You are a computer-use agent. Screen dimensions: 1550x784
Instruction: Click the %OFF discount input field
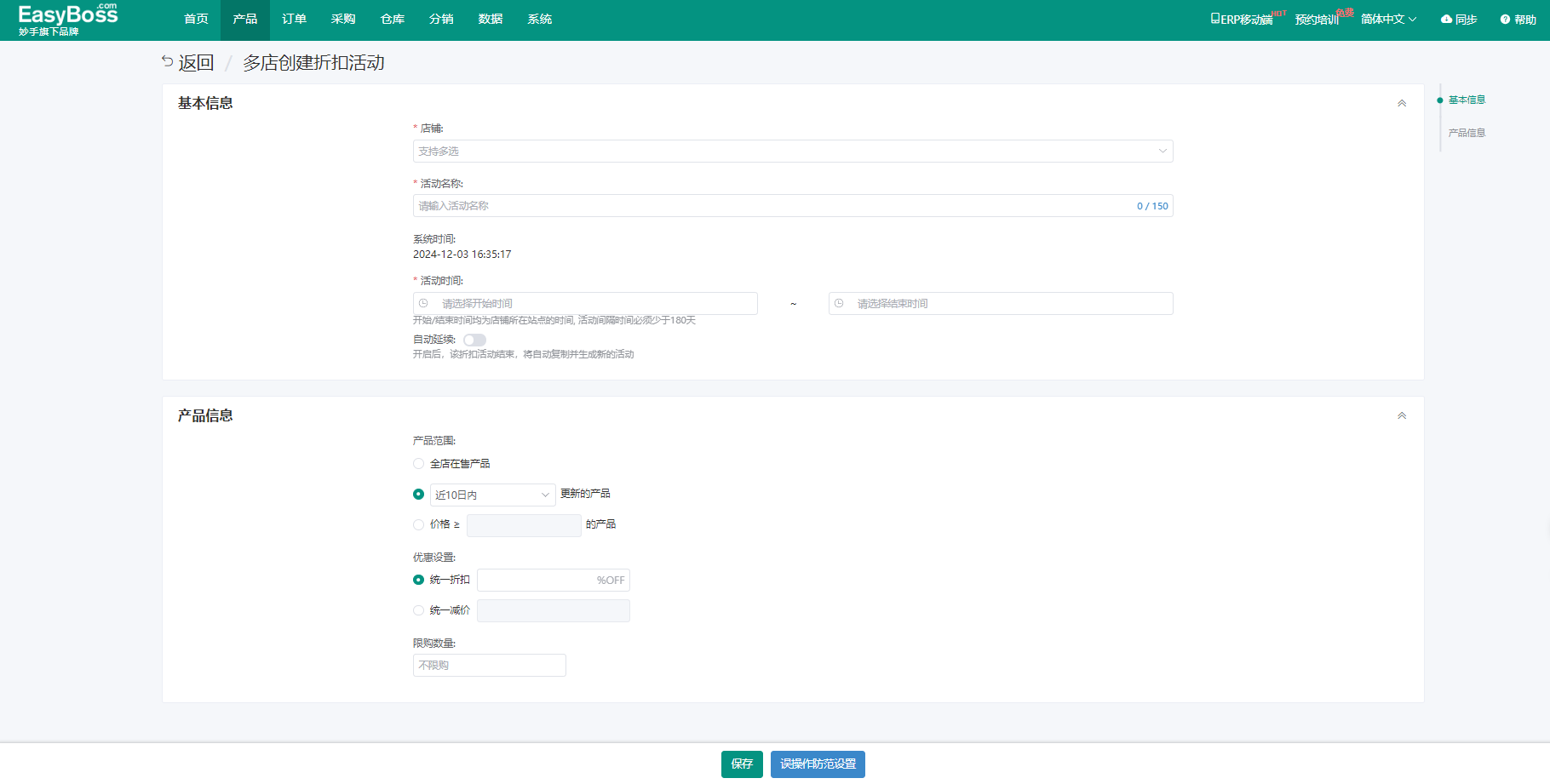(554, 581)
